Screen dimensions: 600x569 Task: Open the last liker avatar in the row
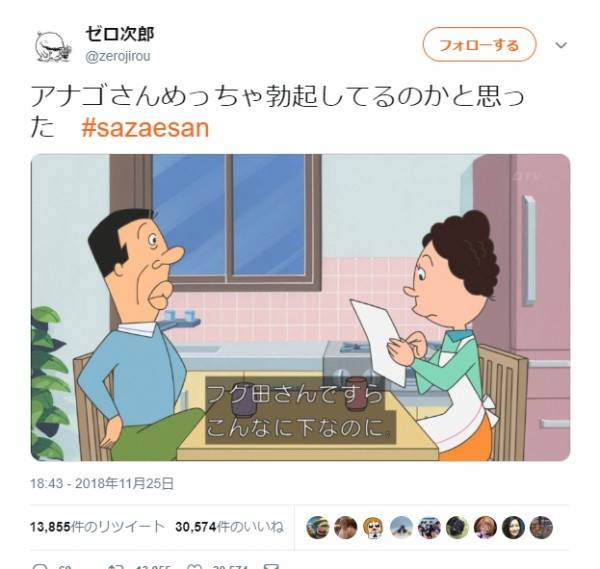[541, 527]
